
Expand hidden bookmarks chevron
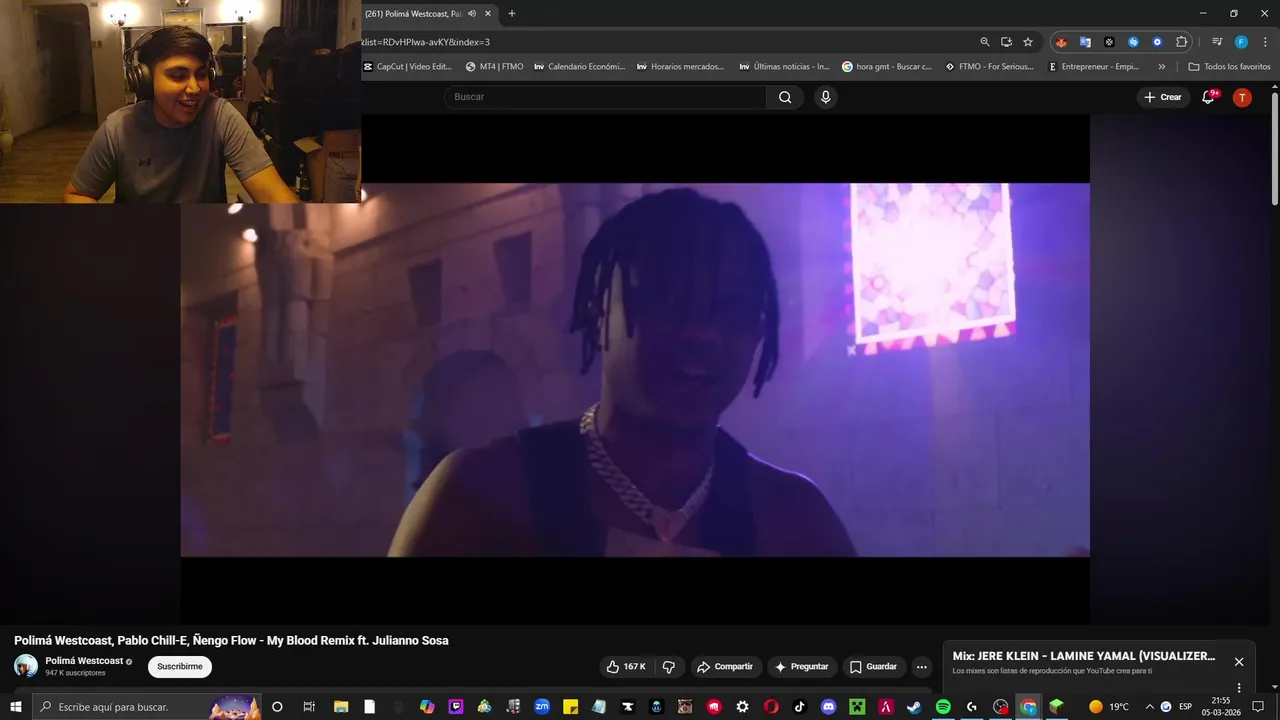(1161, 67)
